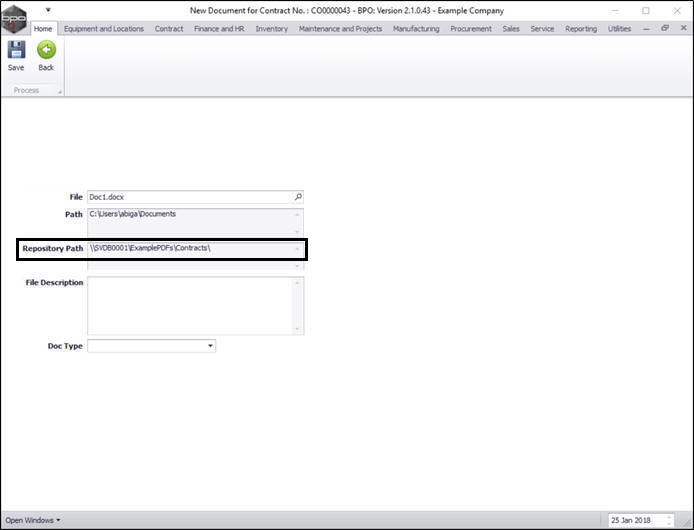
Task: Open the BPO application logo menu
Action: 14,19
